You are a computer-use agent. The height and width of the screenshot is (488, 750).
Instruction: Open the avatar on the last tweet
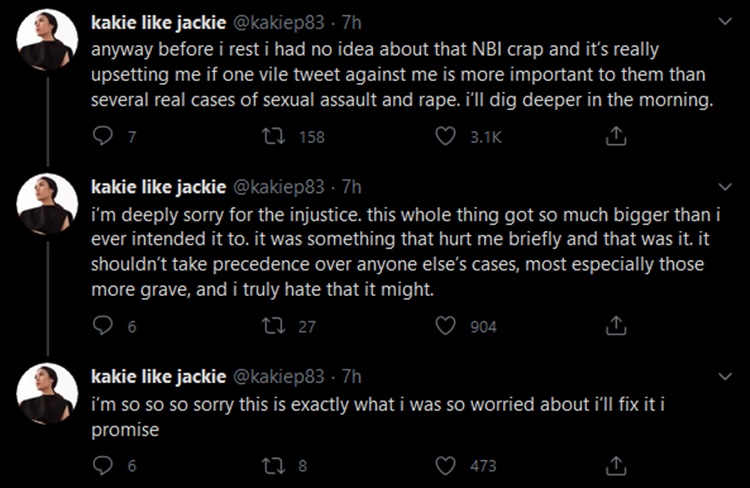pos(47,394)
